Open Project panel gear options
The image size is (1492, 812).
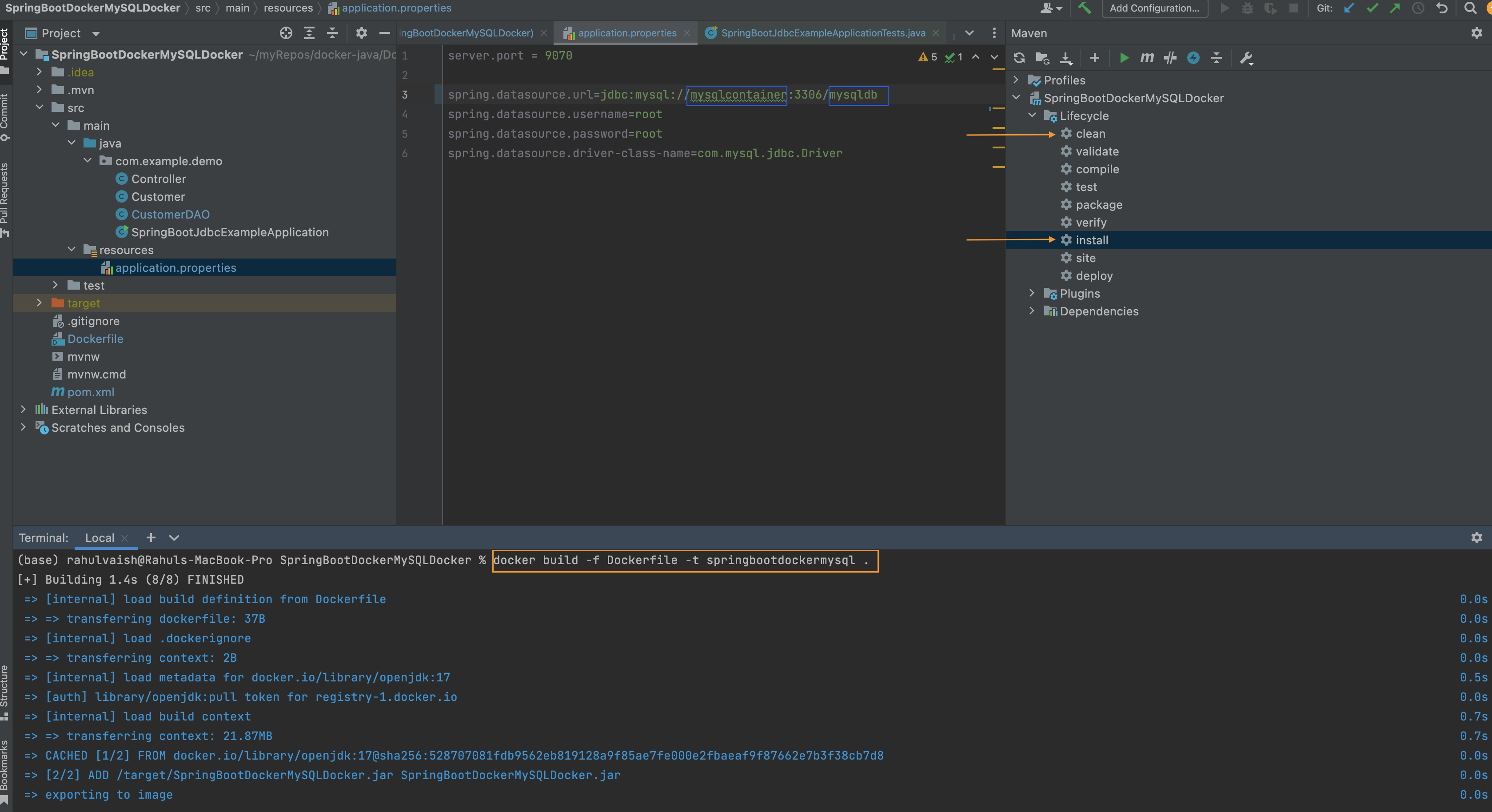point(361,33)
